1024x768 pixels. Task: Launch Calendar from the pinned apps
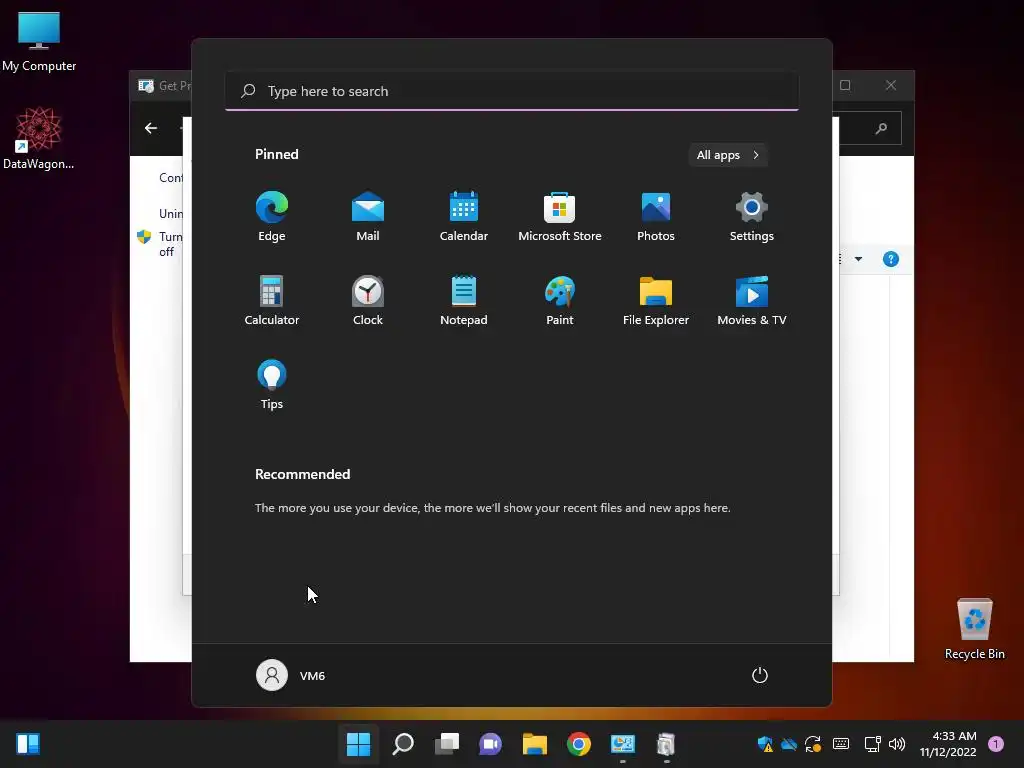464,216
